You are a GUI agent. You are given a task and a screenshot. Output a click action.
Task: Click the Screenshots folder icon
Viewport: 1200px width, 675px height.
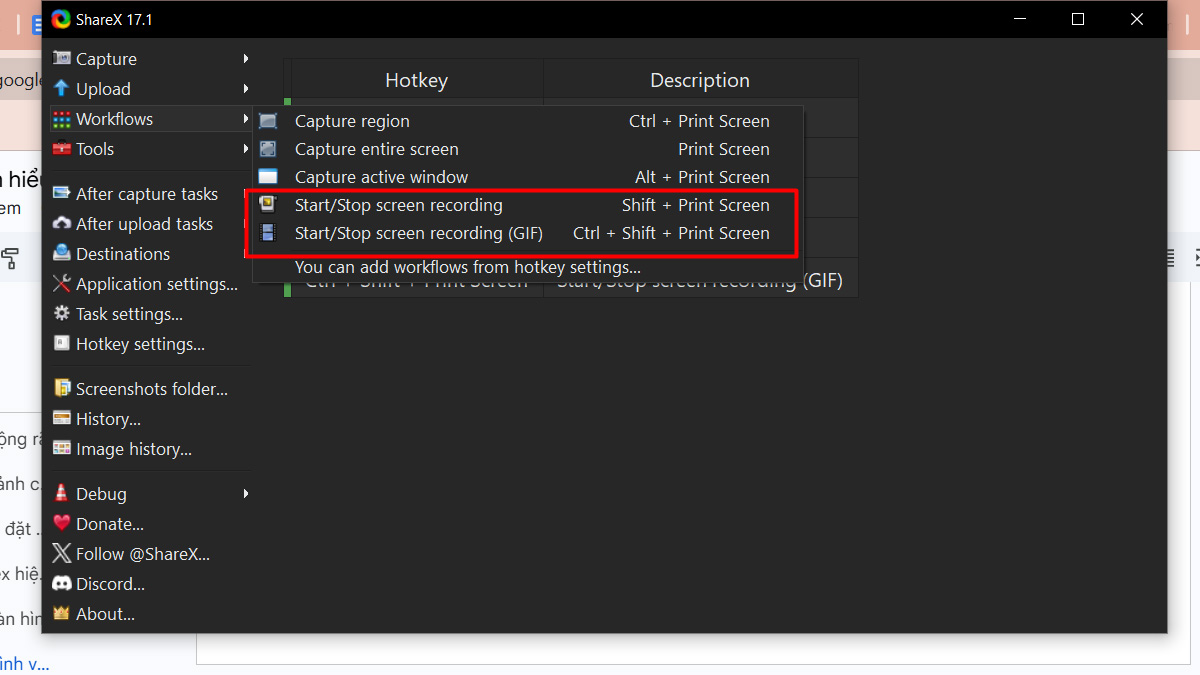tap(62, 388)
